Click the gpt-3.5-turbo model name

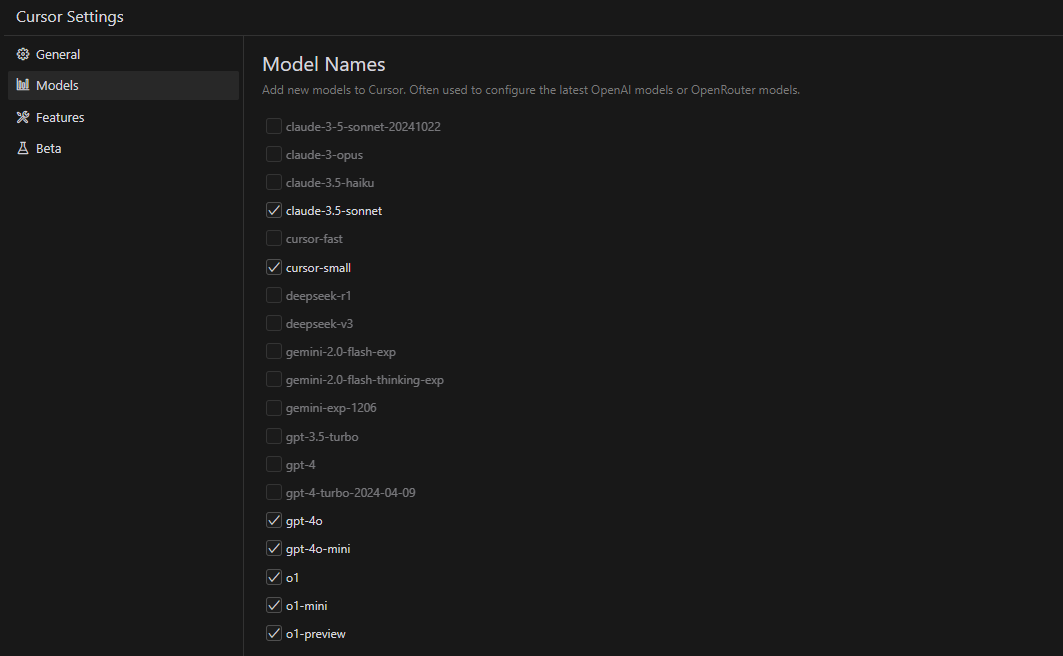click(322, 437)
